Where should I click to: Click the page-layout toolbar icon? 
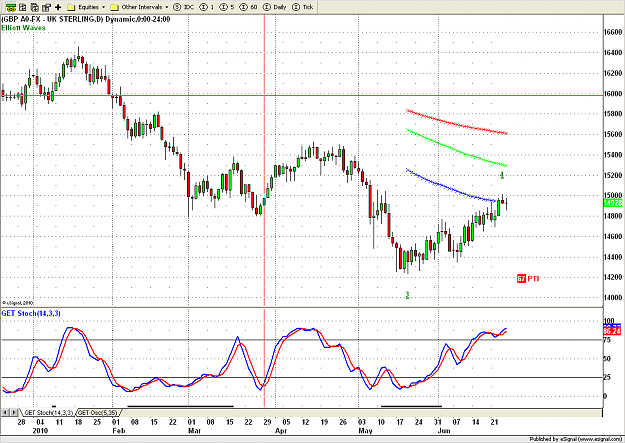pyautogui.click(x=46, y=7)
